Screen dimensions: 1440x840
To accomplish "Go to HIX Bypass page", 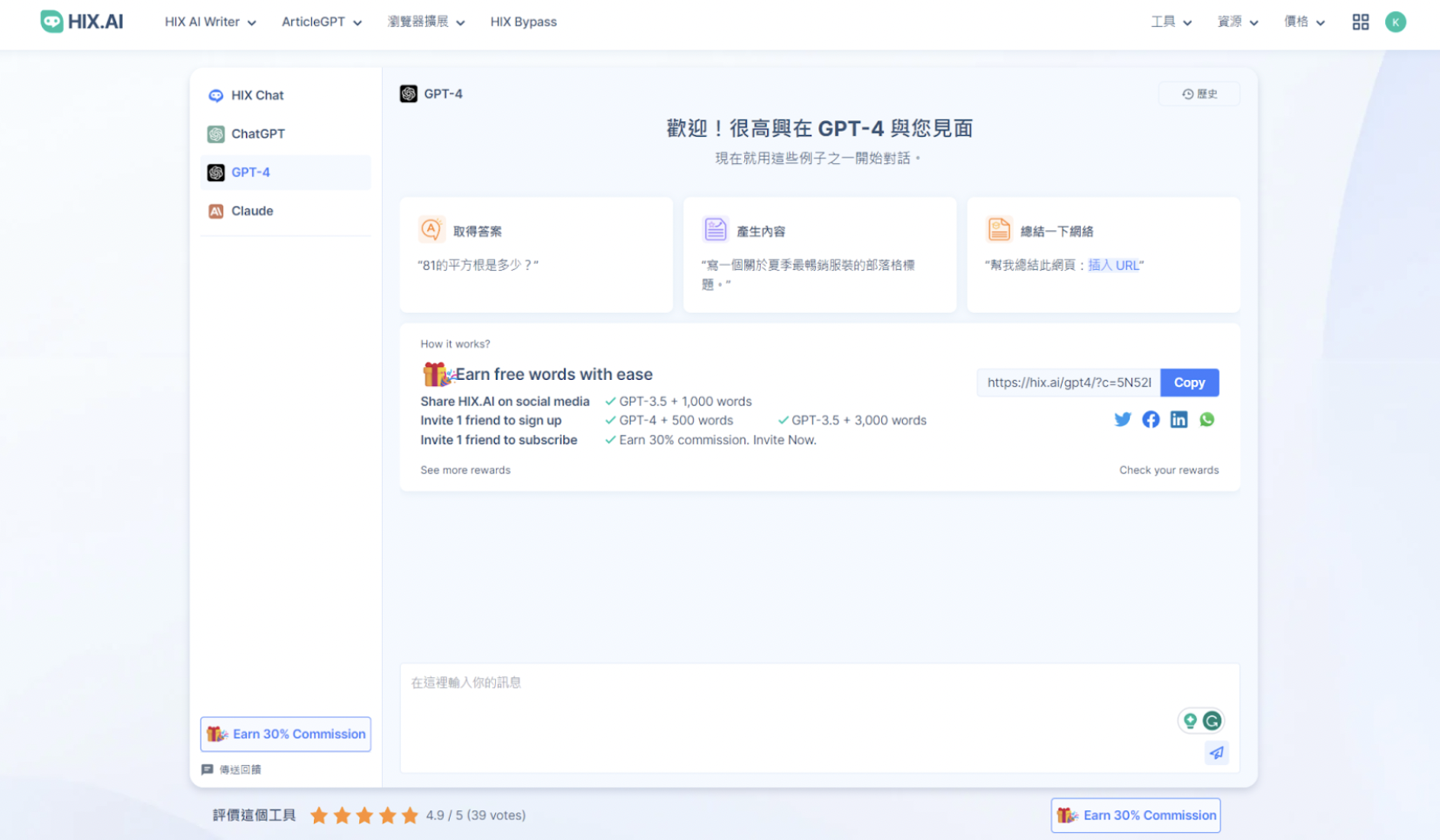I will click(523, 22).
